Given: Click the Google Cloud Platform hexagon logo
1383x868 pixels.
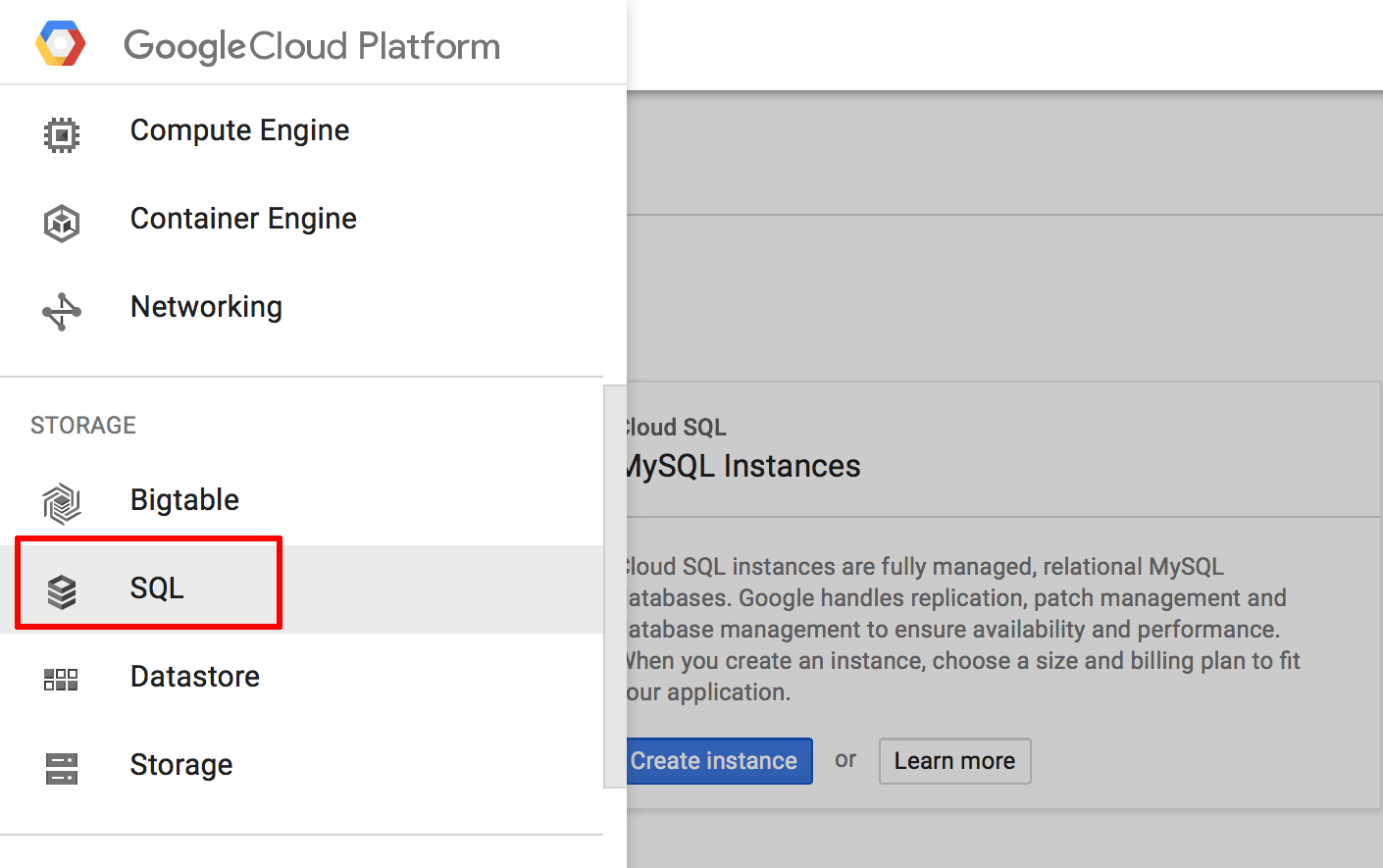Looking at the screenshot, I should pos(61,44).
